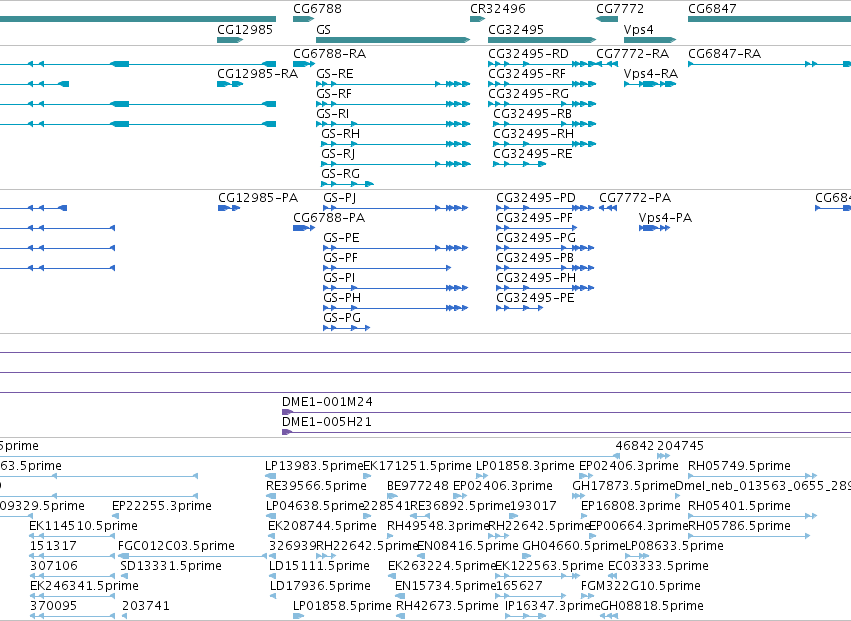This screenshot has height=621, width=851.
Task: Select transcript CG32495-RG
Action: point(528,94)
